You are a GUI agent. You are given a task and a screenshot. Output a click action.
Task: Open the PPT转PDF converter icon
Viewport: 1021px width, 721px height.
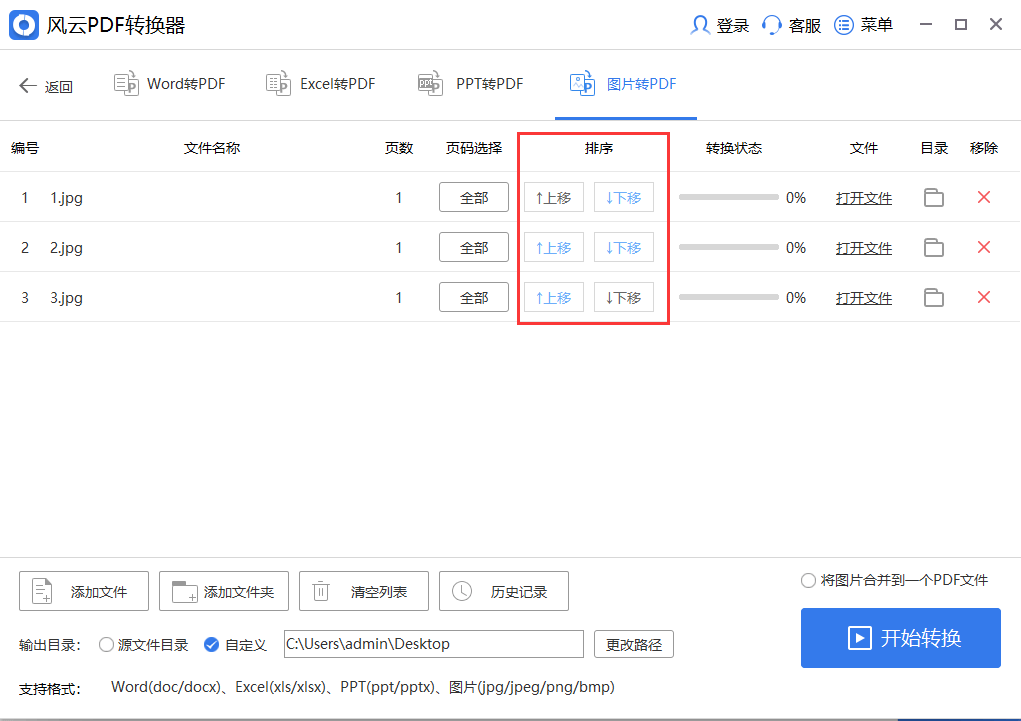430,83
